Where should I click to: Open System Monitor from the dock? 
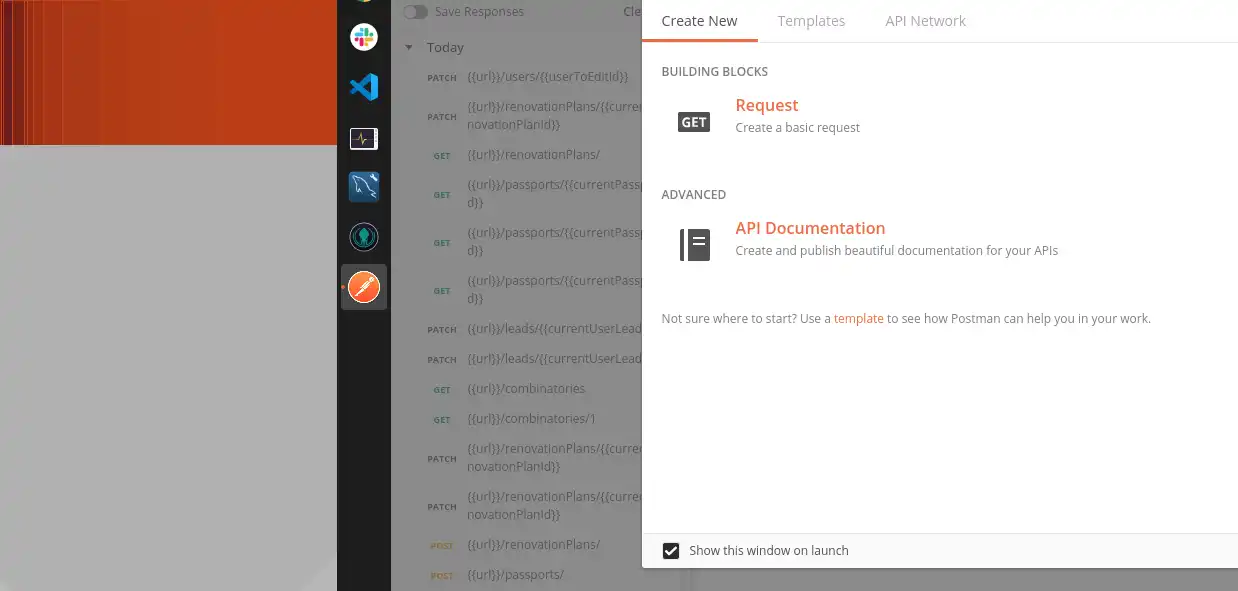pos(364,138)
